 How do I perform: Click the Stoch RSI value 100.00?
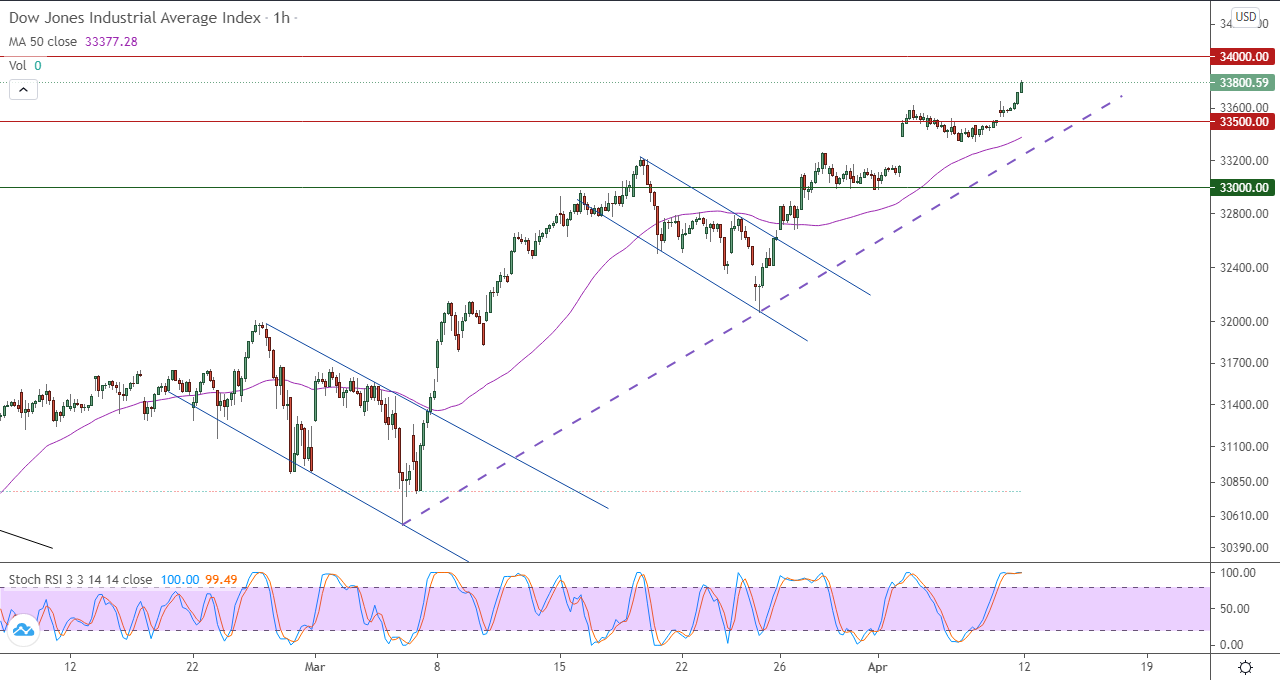[180, 580]
